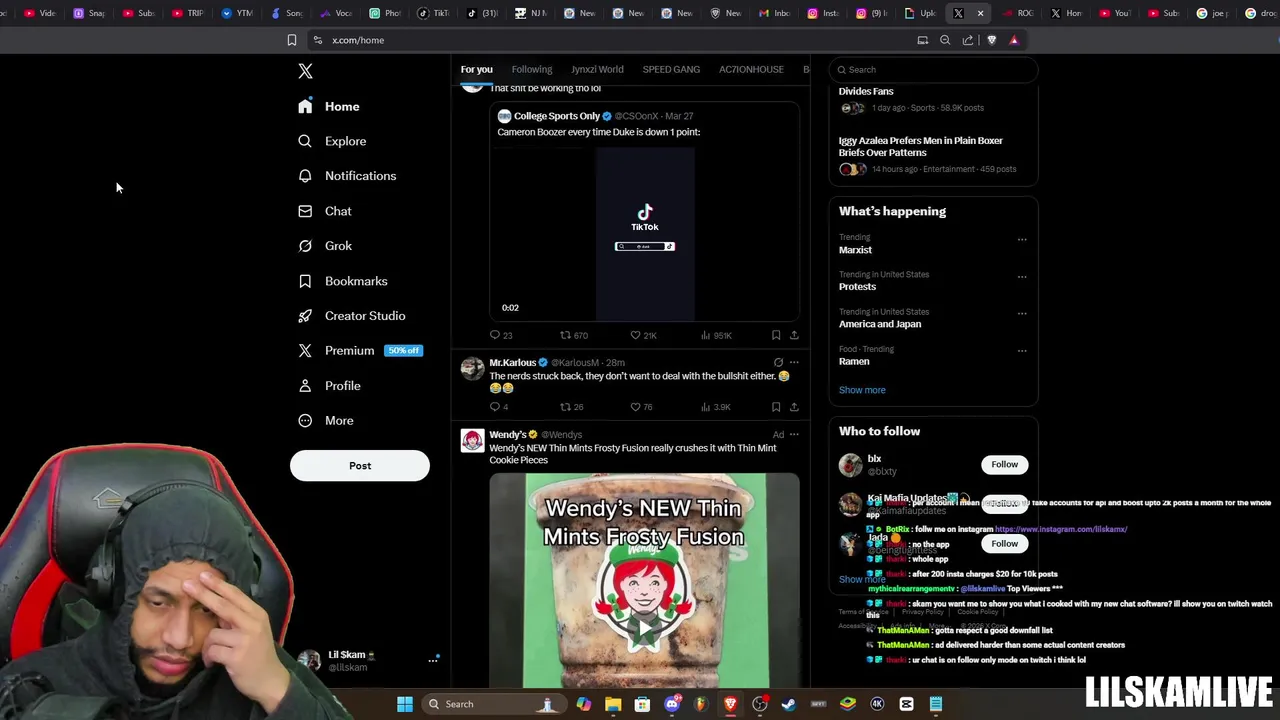Open Discord from the taskbar
This screenshot has width=1280, height=720.
point(672,704)
